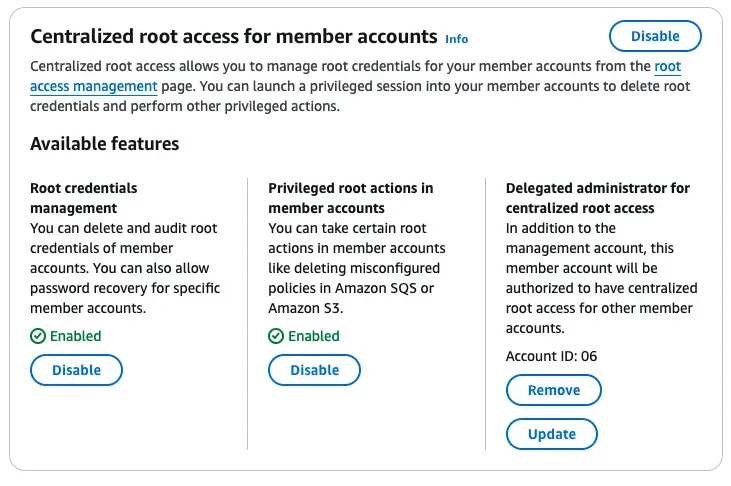
Task: Open the root access management link
Action: (94, 87)
